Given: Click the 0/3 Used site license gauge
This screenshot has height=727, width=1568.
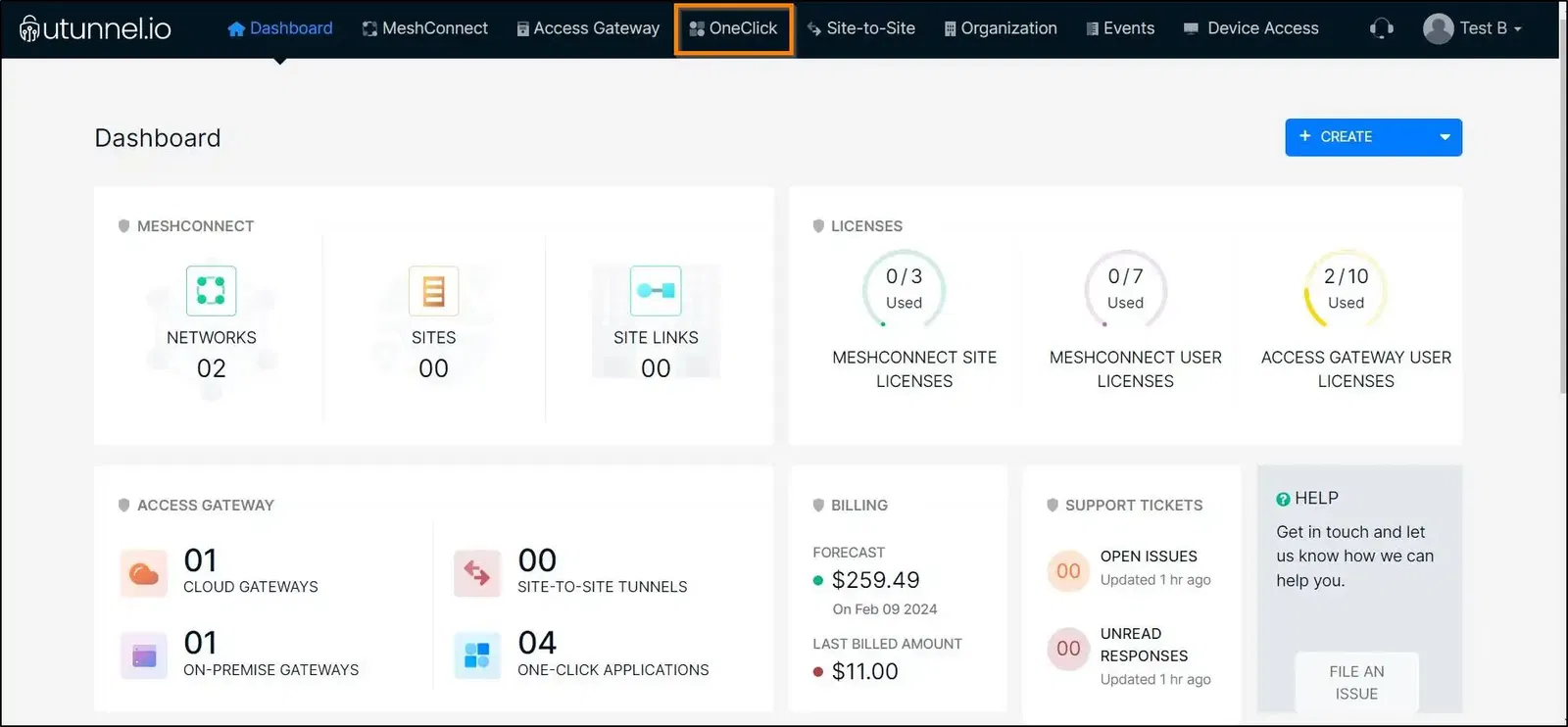Looking at the screenshot, I should pyautogui.click(x=904, y=289).
